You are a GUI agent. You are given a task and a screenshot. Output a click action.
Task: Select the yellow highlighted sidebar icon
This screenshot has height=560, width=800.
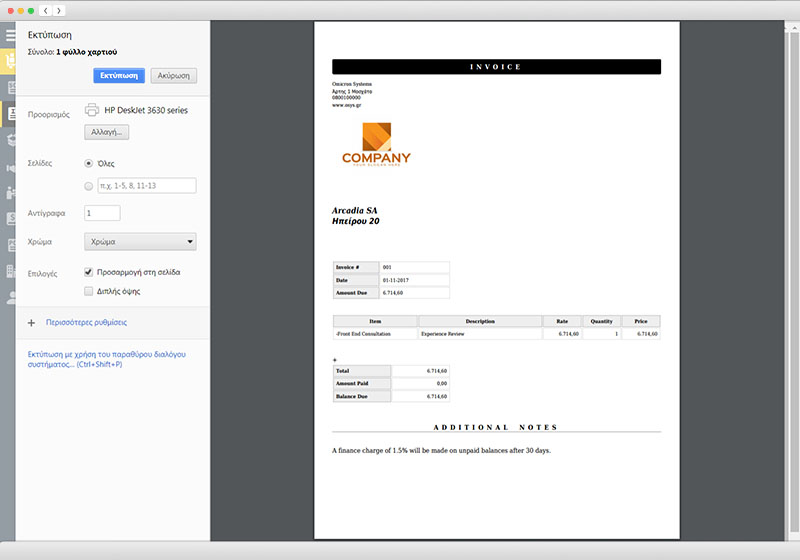pos(10,61)
